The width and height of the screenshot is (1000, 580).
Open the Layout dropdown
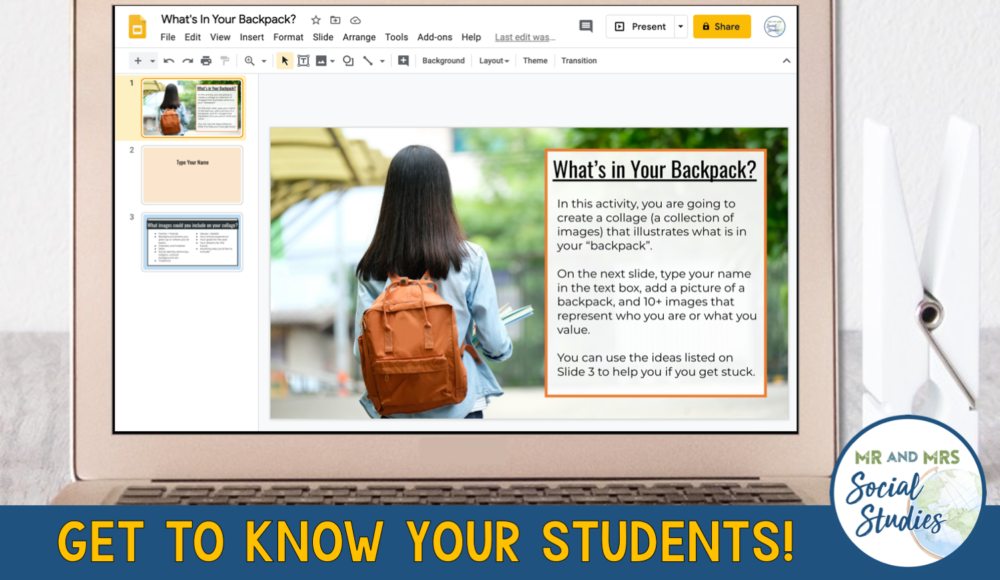click(494, 61)
